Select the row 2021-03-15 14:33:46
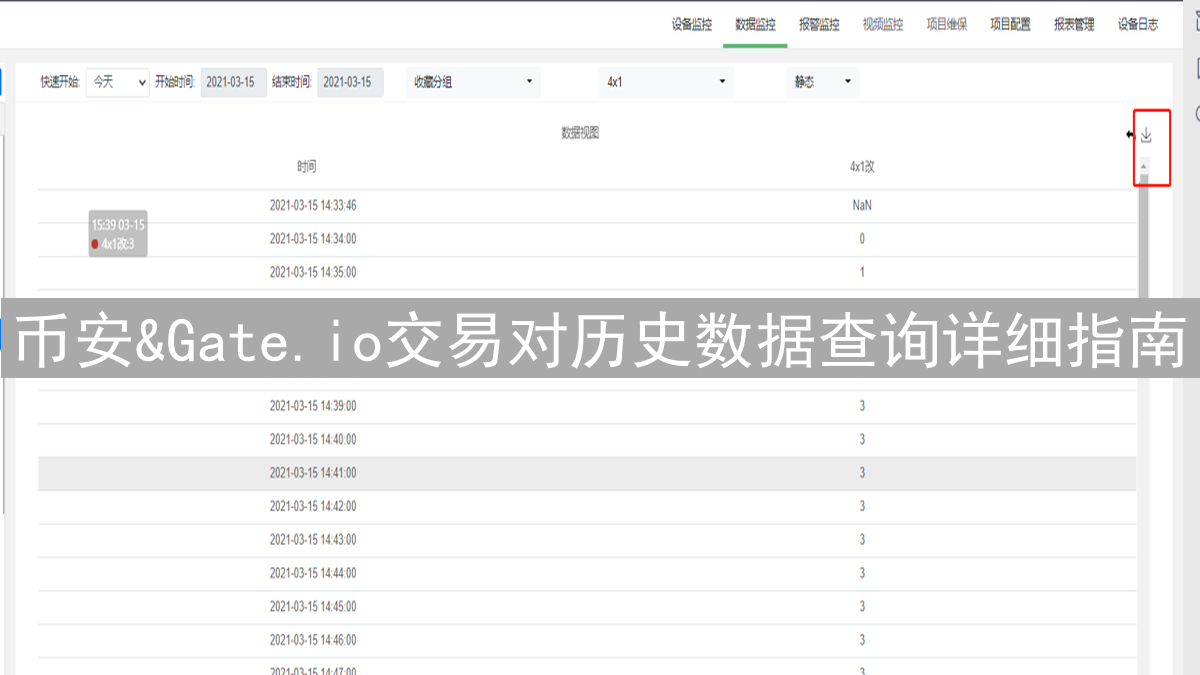Screen dimensions: 1200x675 (587, 206)
